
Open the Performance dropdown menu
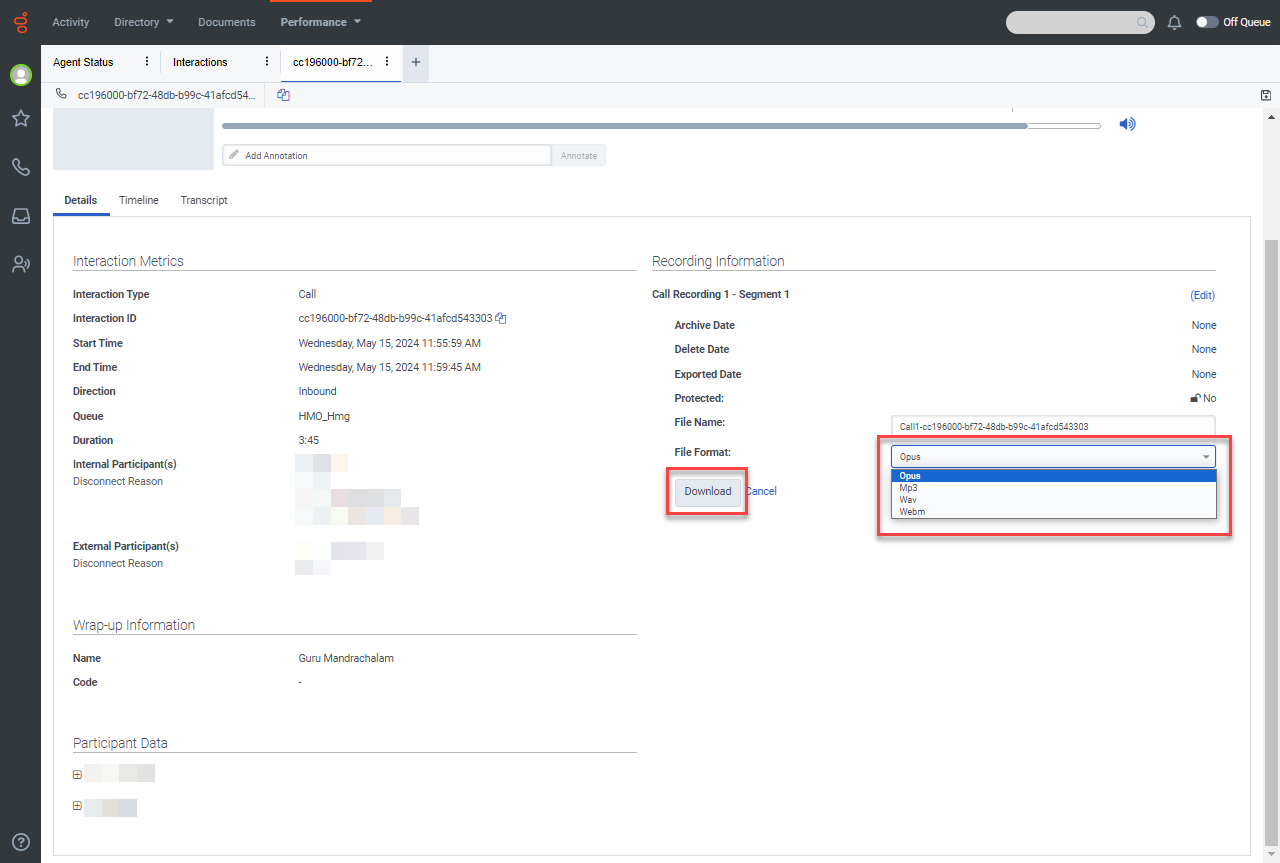[320, 22]
